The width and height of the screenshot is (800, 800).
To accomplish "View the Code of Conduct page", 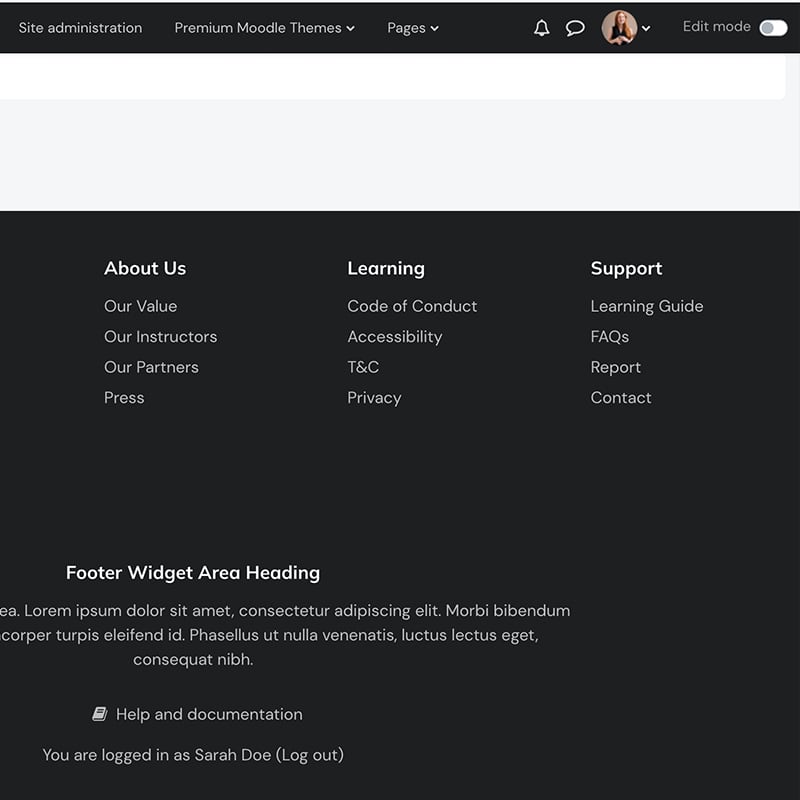I will point(412,306).
